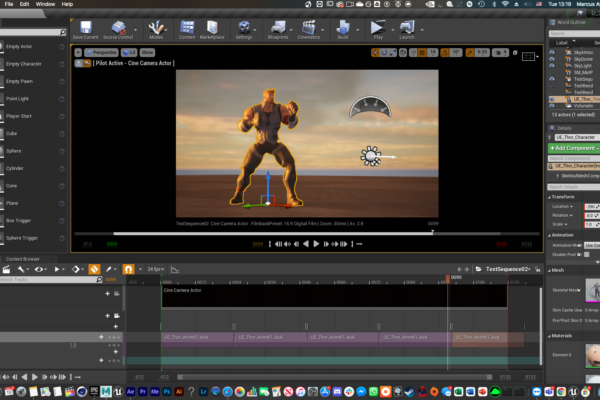Open Source Control from the toolbar
This screenshot has width=600, height=400.
(x=118, y=28)
